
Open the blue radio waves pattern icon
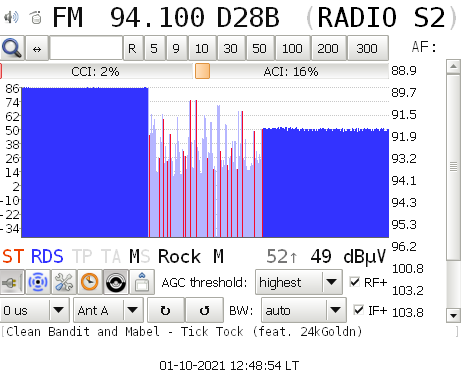coord(38,282)
